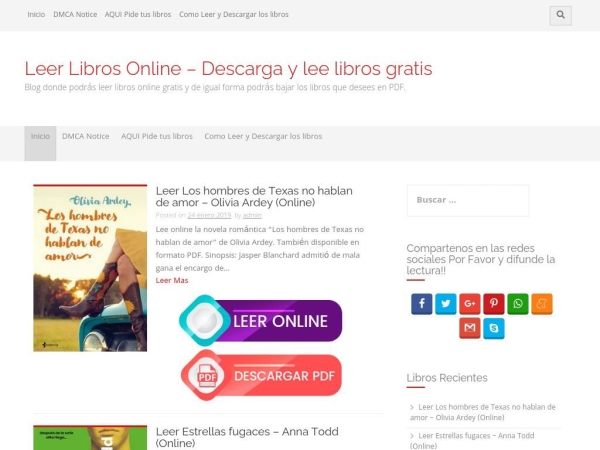The image size is (600, 450).
Task: Share on Google Plus icon
Action: click(x=470, y=304)
